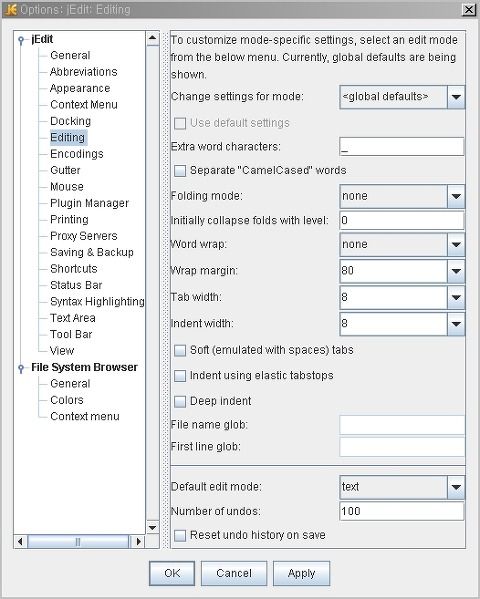The image size is (480, 599).
Task: Close the Options dialog with X icon
Action: point(469,10)
